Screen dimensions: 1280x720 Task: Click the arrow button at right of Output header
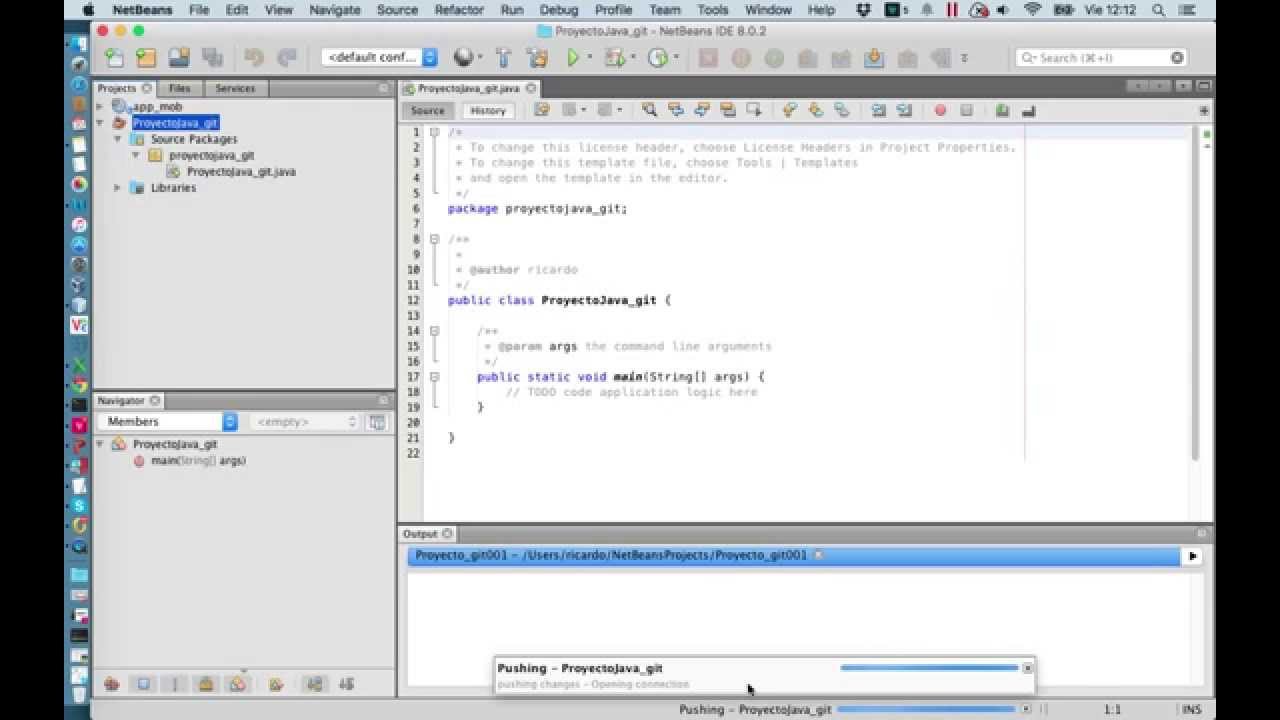pyautogui.click(x=1192, y=556)
